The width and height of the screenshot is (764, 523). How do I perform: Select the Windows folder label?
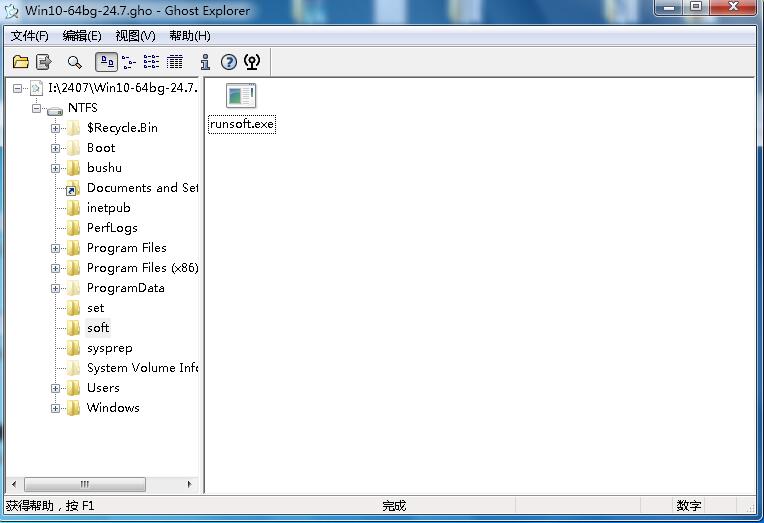pos(113,408)
